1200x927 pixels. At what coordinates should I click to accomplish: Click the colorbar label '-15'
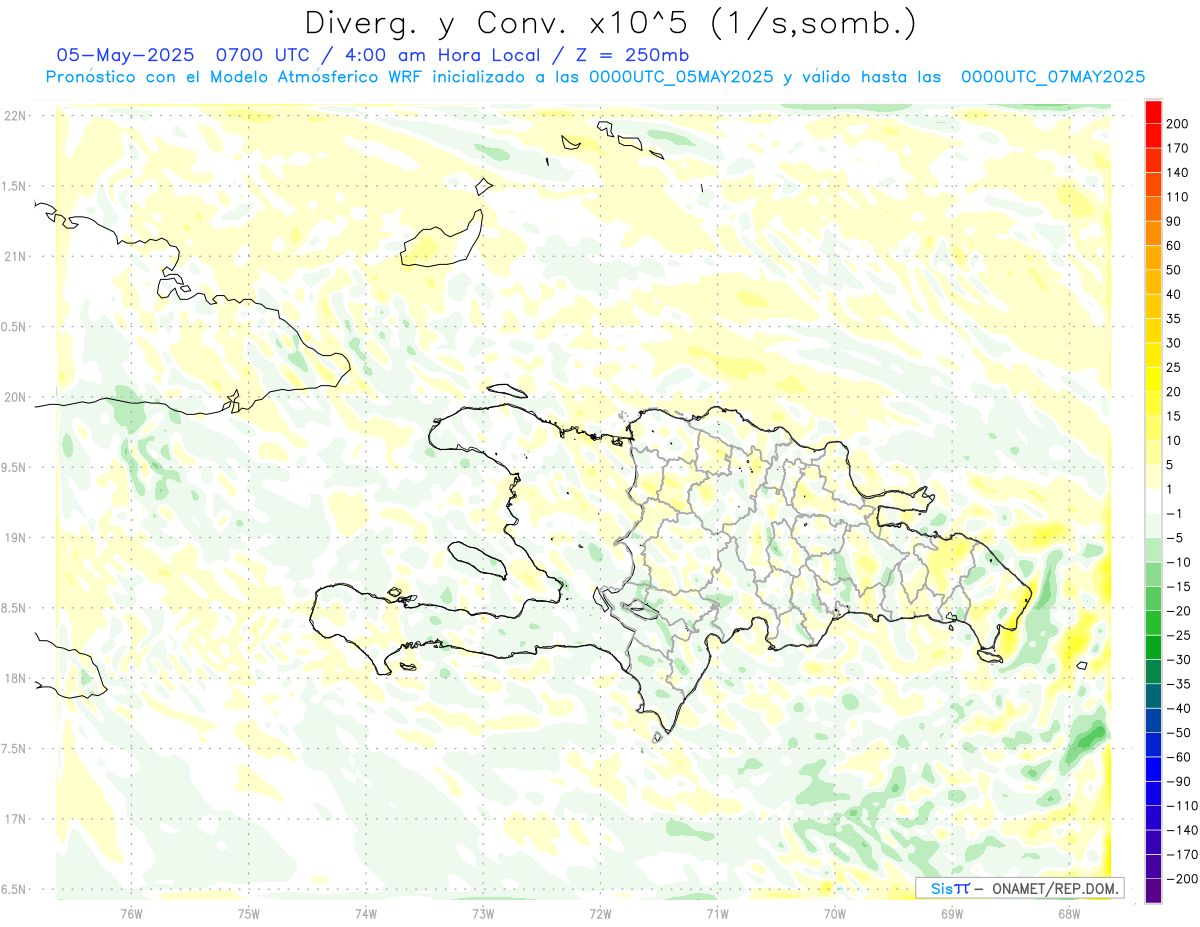point(1181,587)
